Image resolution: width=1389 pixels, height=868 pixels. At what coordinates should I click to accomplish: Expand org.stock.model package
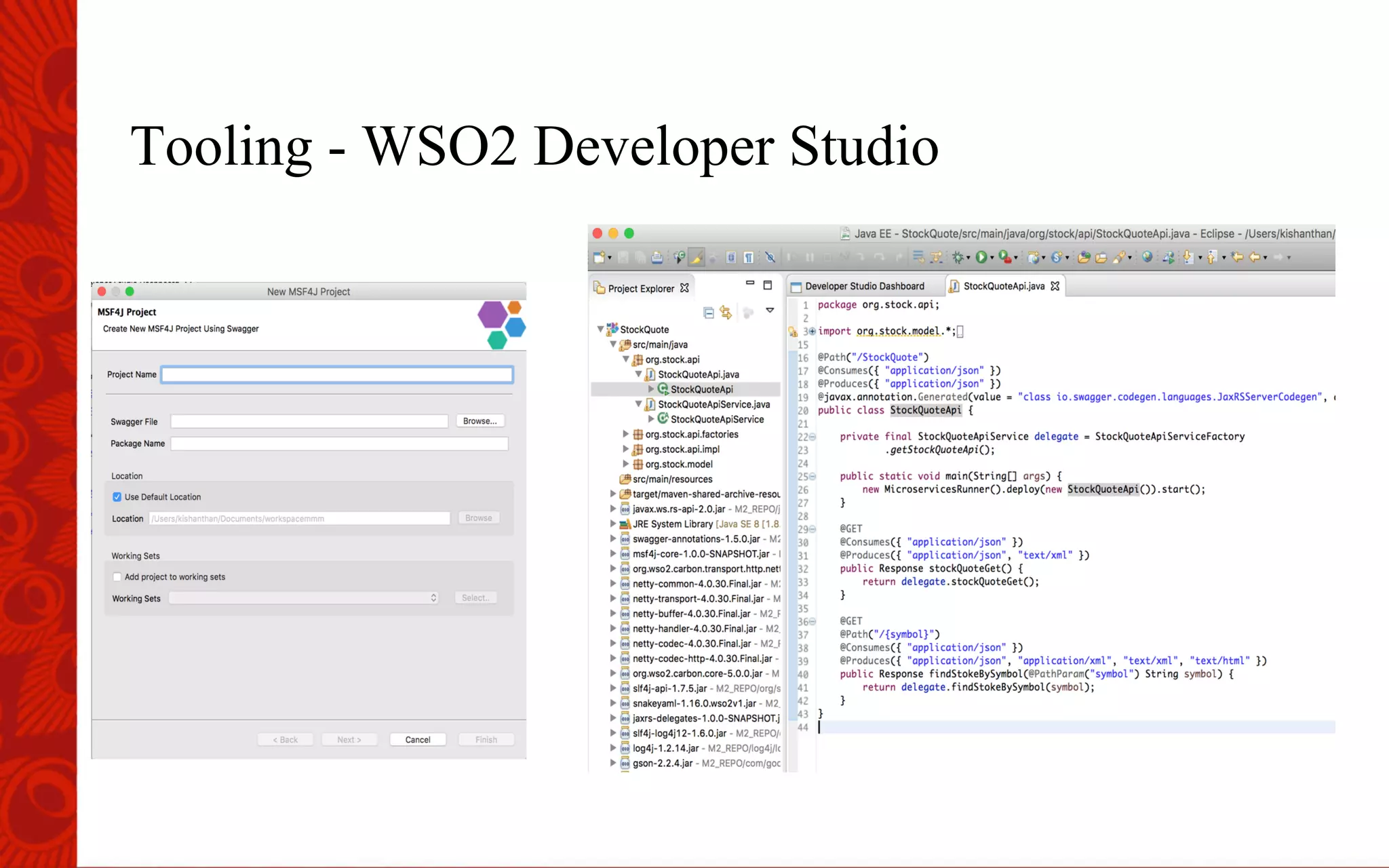point(626,464)
